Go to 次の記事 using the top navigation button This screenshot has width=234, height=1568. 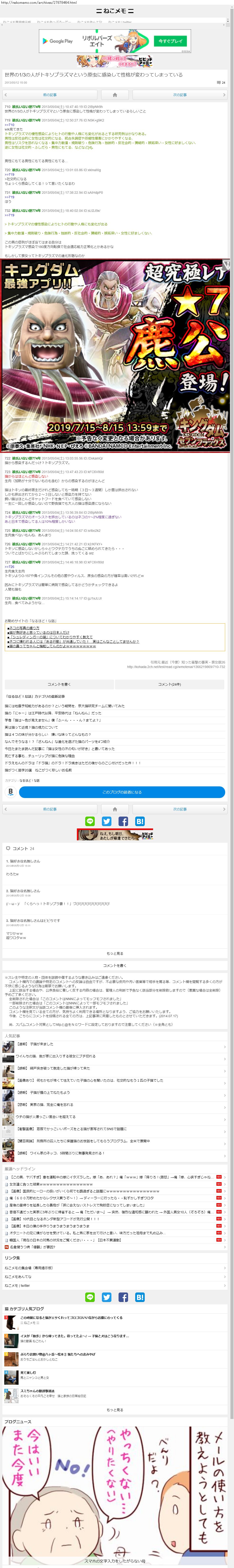[x=180, y=95]
